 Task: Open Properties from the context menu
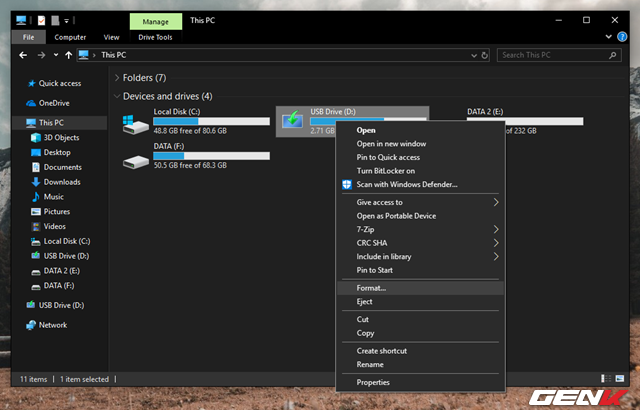click(x=420, y=382)
